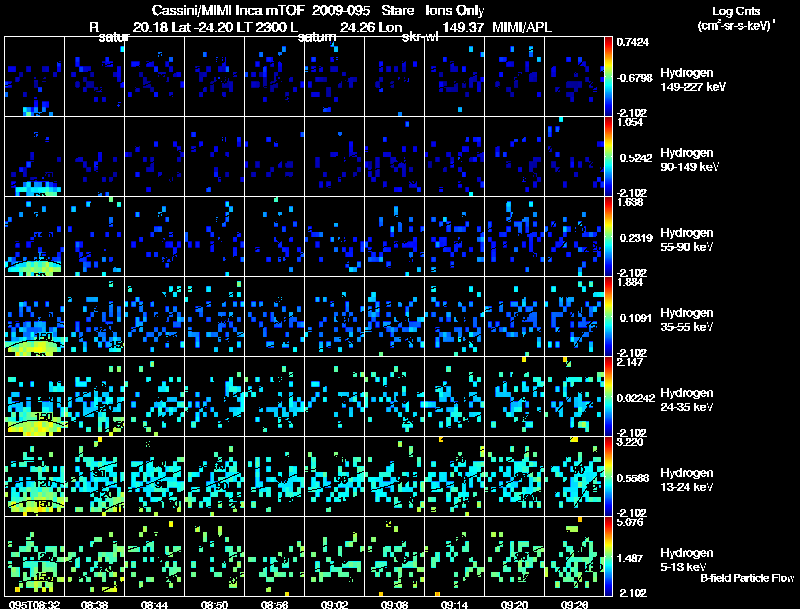The image size is (800, 609).
Task: Click the 5-13 keV image at 09:26
Action: tap(575, 556)
